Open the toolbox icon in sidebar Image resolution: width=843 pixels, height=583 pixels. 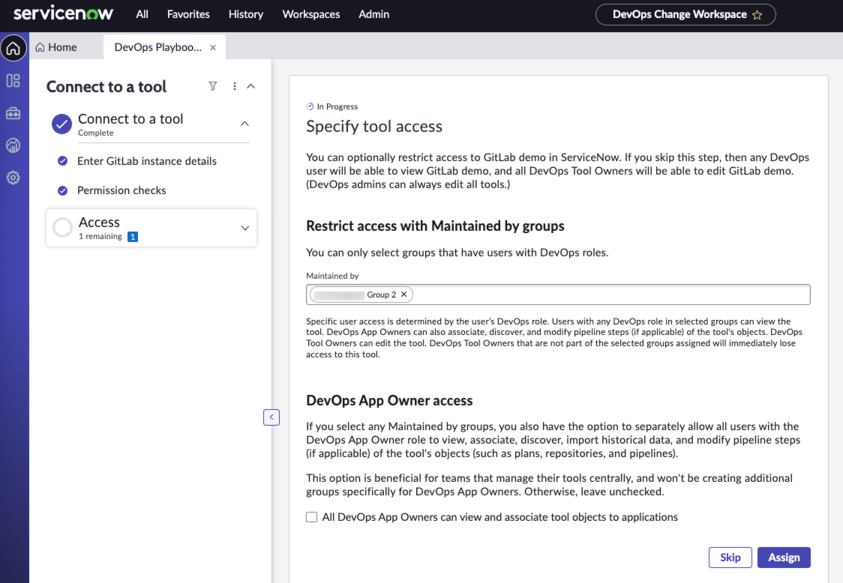point(13,113)
